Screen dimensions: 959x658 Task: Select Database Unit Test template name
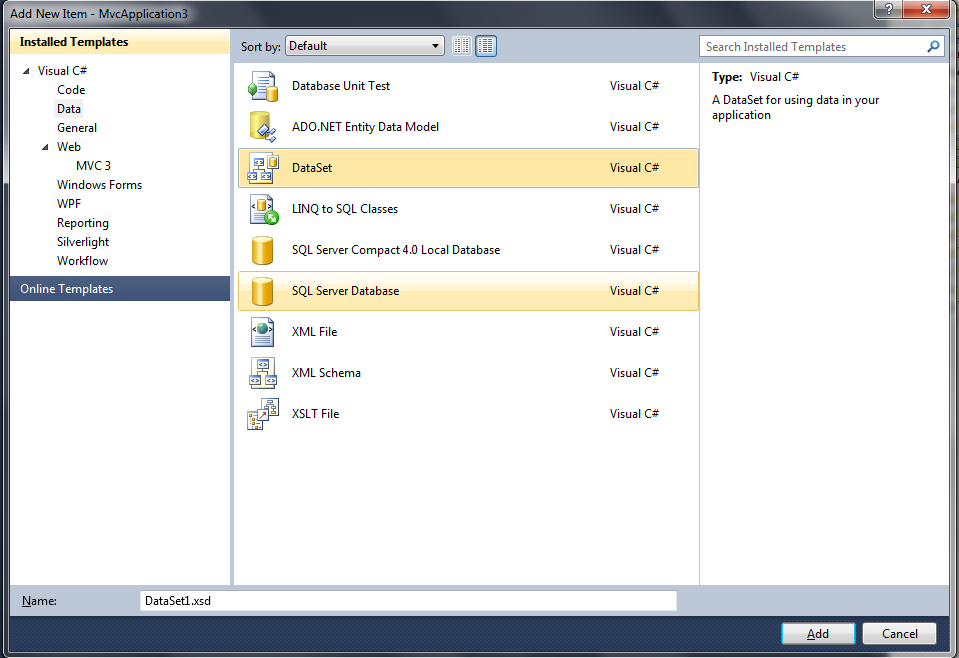pyautogui.click(x=341, y=86)
